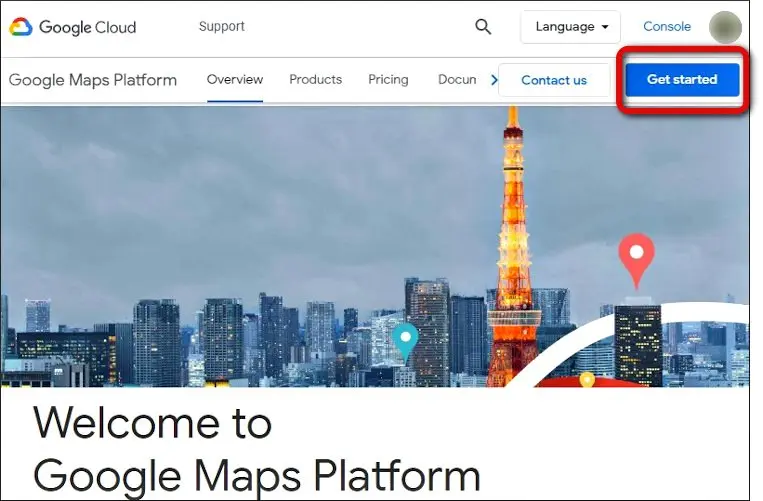
Task: Click the teal map pin marker
Action: [405, 341]
